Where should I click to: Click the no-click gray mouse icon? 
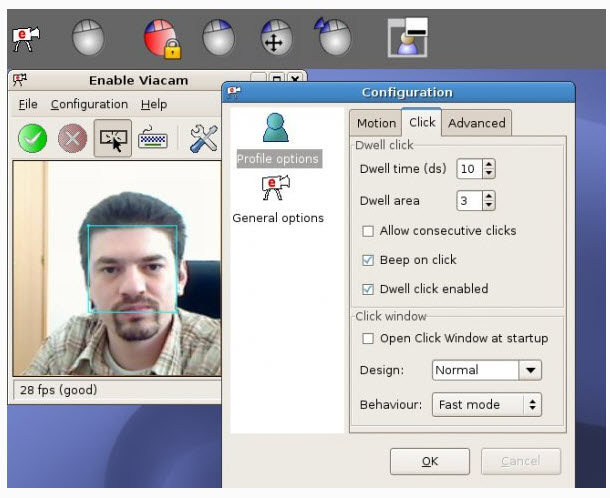(88, 38)
